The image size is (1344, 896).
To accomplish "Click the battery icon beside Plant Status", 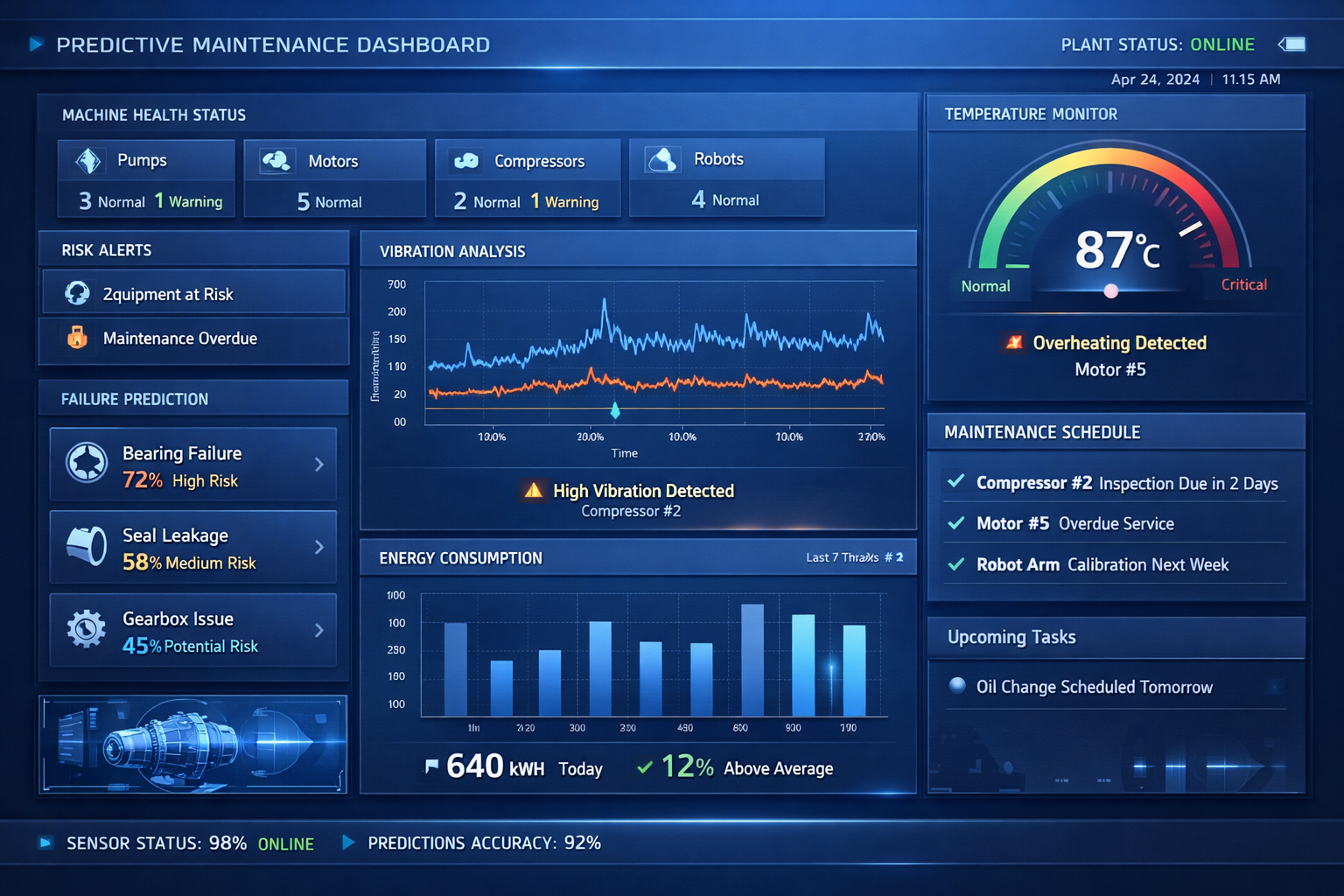I will (x=1292, y=45).
